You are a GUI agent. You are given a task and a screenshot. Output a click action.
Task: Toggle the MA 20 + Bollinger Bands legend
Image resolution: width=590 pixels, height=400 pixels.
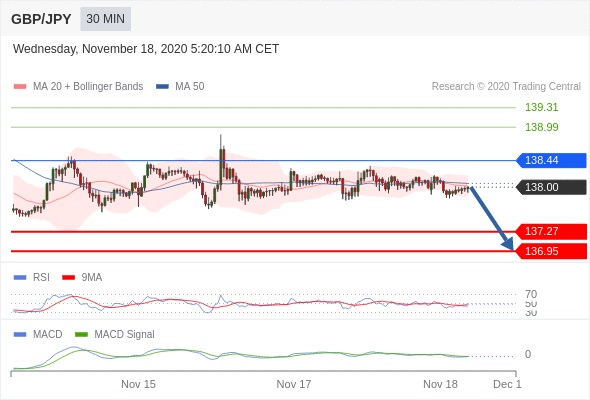click(x=78, y=86)
